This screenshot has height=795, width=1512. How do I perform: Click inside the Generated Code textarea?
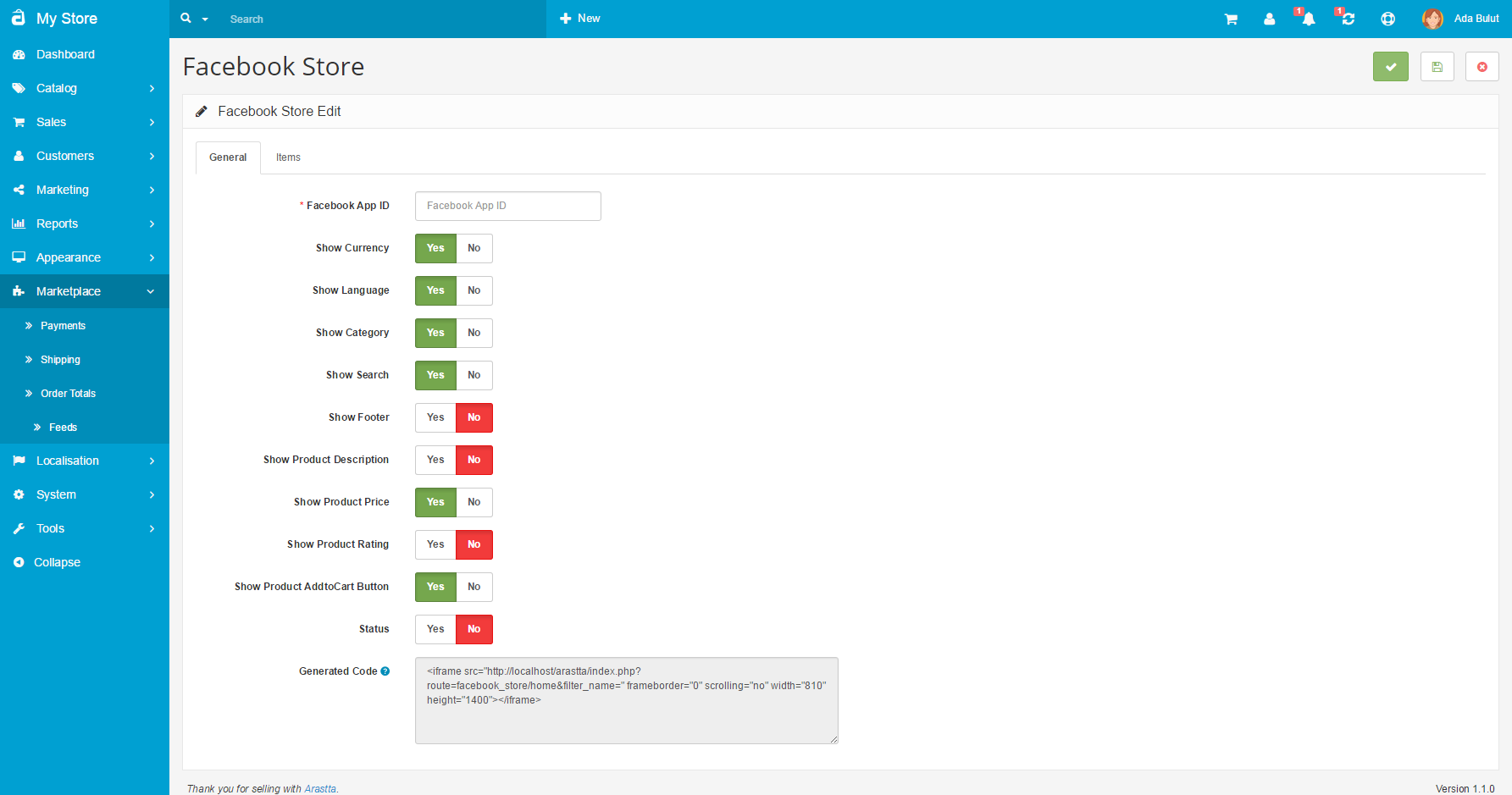click(627, 701)
